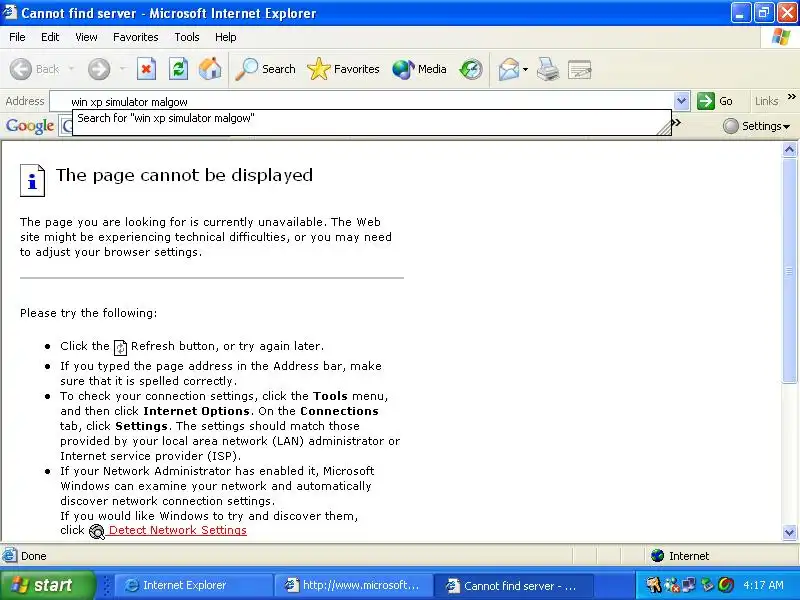
Task: Open the Forward history dropdown arrow
Action: point(122,69)
